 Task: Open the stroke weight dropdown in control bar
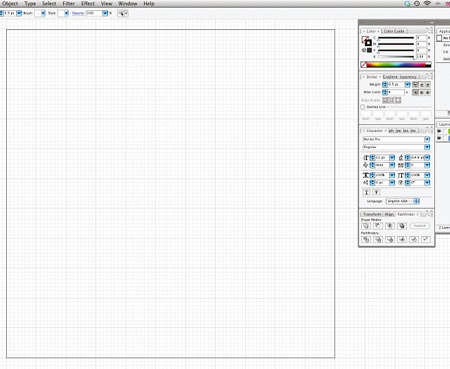[x=19, y=13]
